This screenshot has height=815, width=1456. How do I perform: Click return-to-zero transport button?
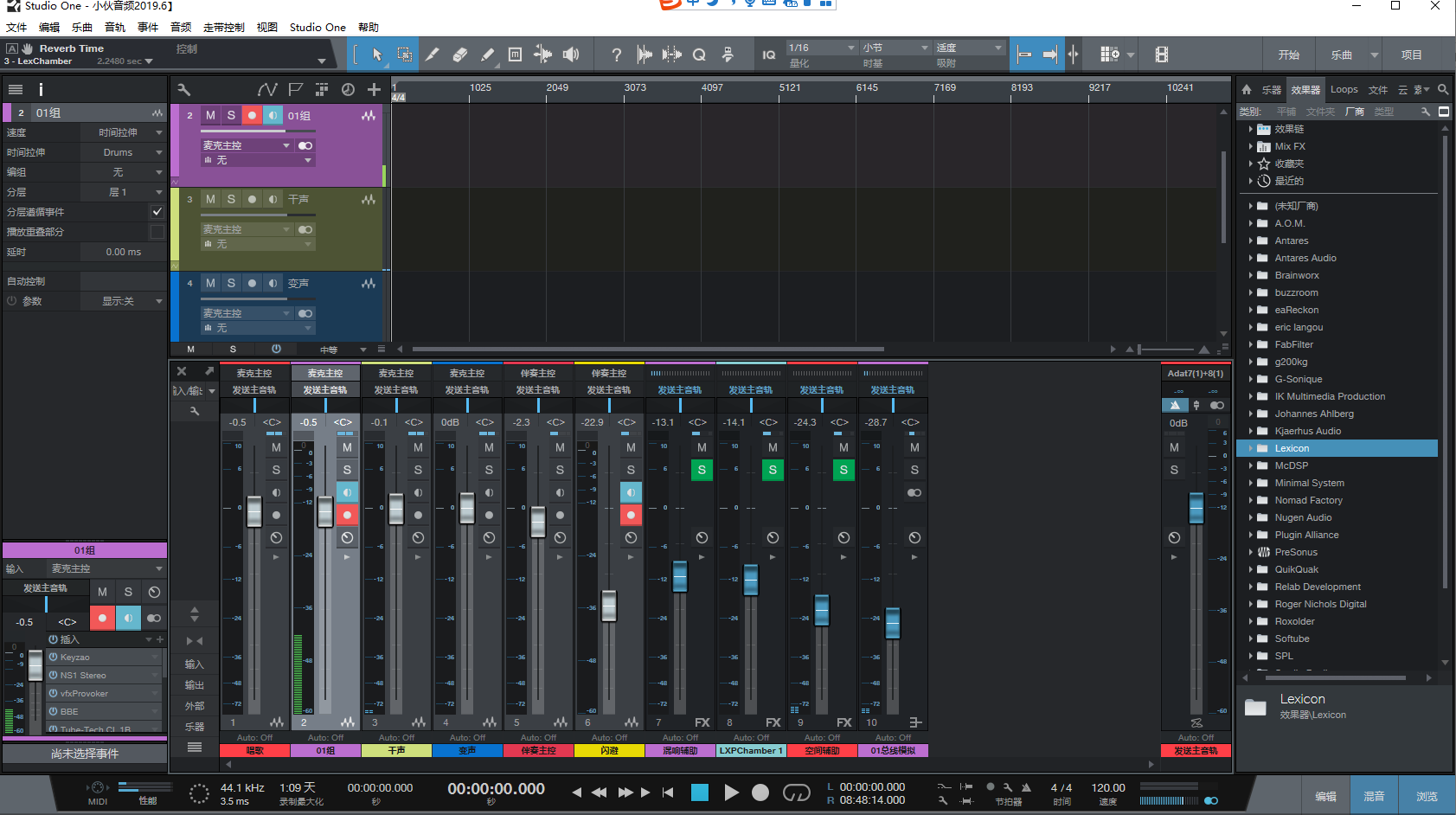(668, 793)
